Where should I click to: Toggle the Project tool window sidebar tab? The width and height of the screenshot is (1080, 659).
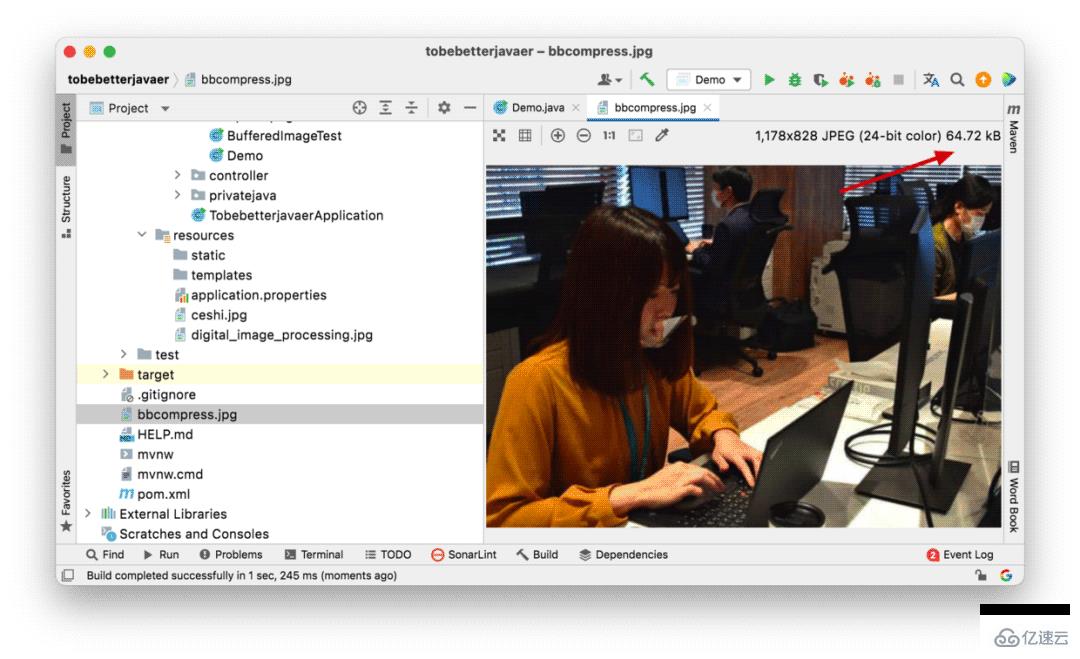point(66,129)
